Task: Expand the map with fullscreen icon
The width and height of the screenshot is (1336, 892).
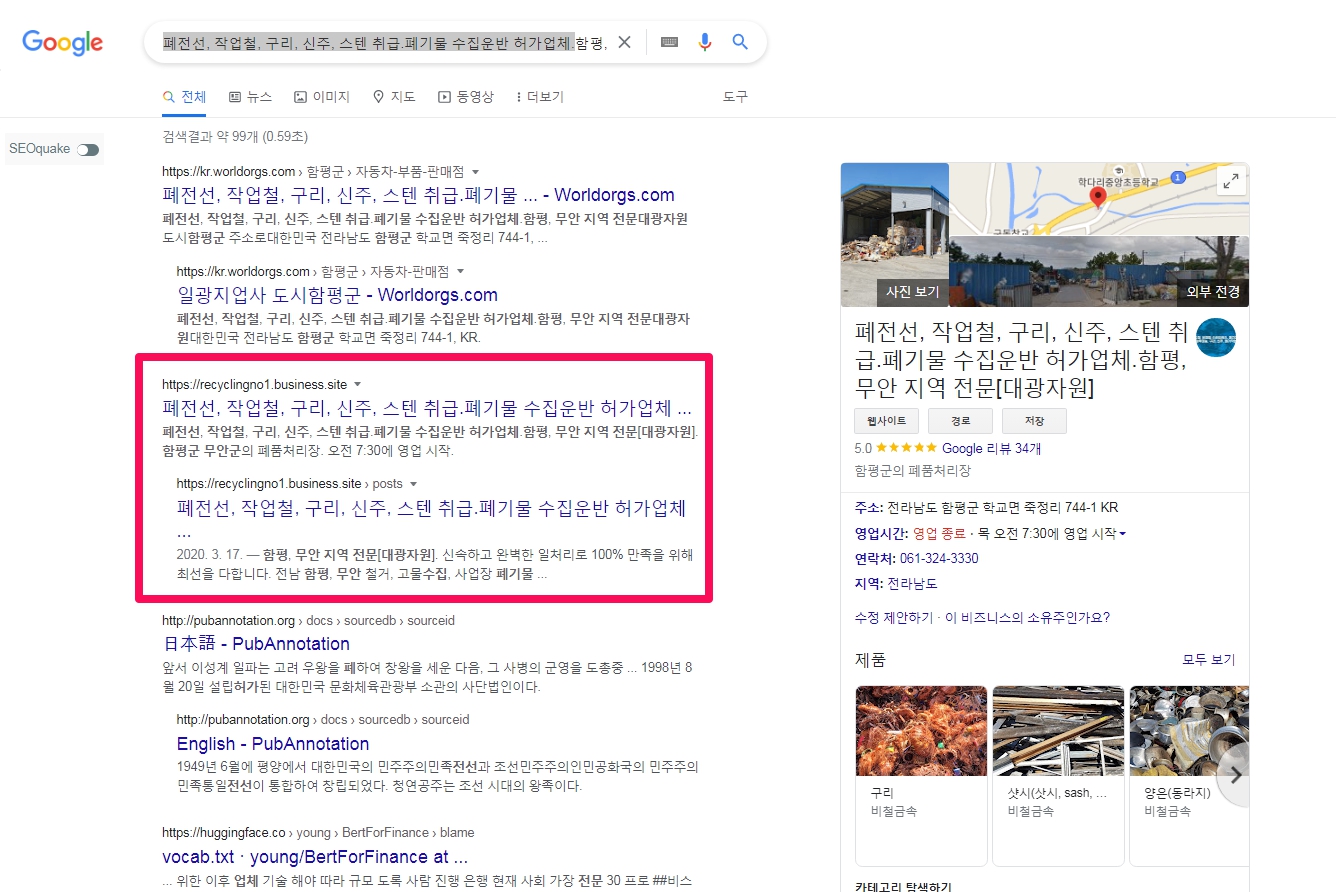Action: point(1230,181)
